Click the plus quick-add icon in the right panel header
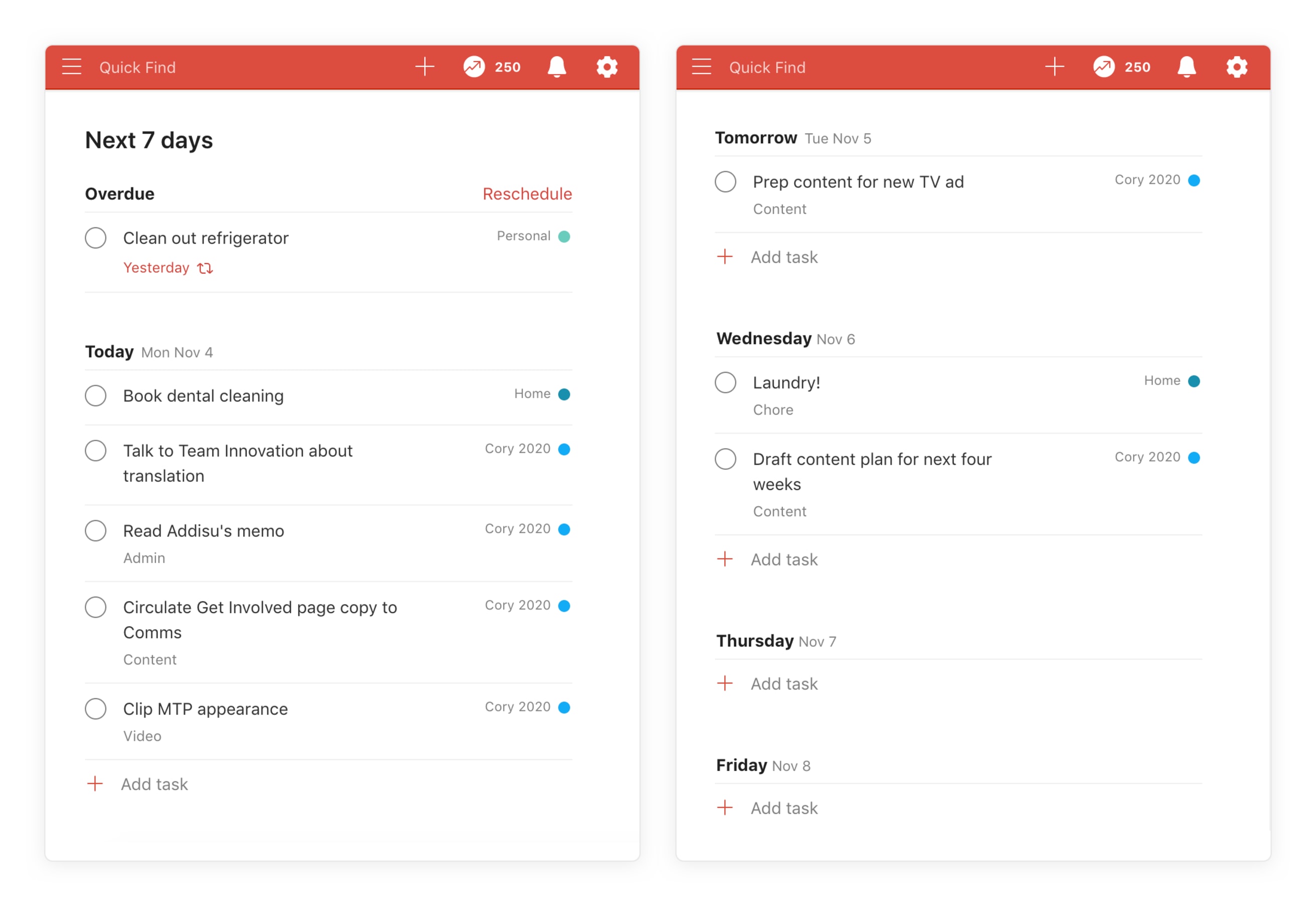 tap(1054, 67)
